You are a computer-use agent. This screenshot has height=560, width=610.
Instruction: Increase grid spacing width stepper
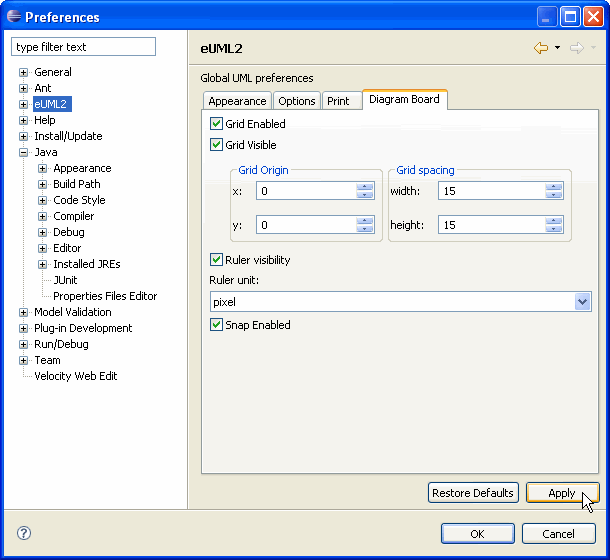tap(554, 187)
